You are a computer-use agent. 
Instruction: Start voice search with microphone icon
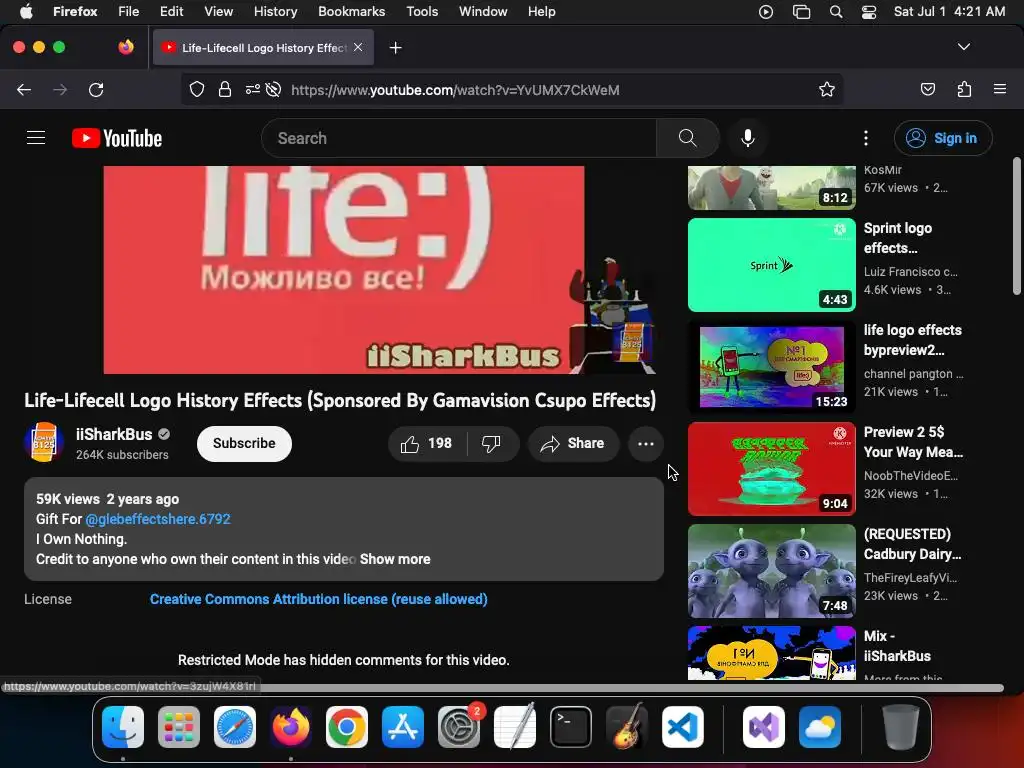(x=748, y=138)
